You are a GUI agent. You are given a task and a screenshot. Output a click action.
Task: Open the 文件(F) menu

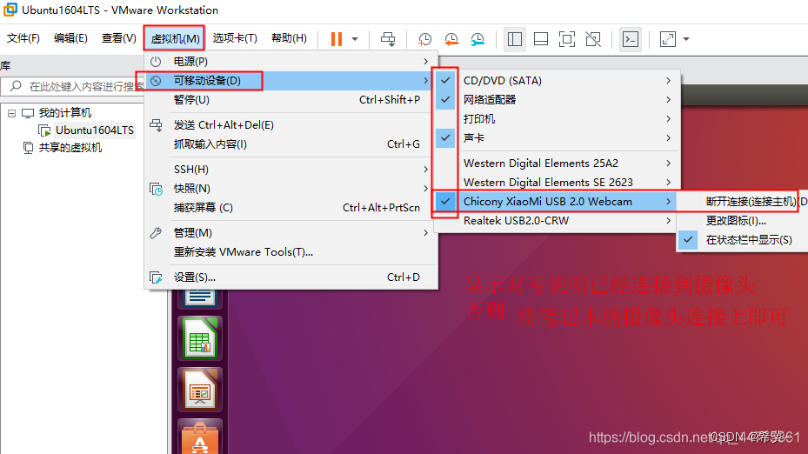(x=23, y=38)
